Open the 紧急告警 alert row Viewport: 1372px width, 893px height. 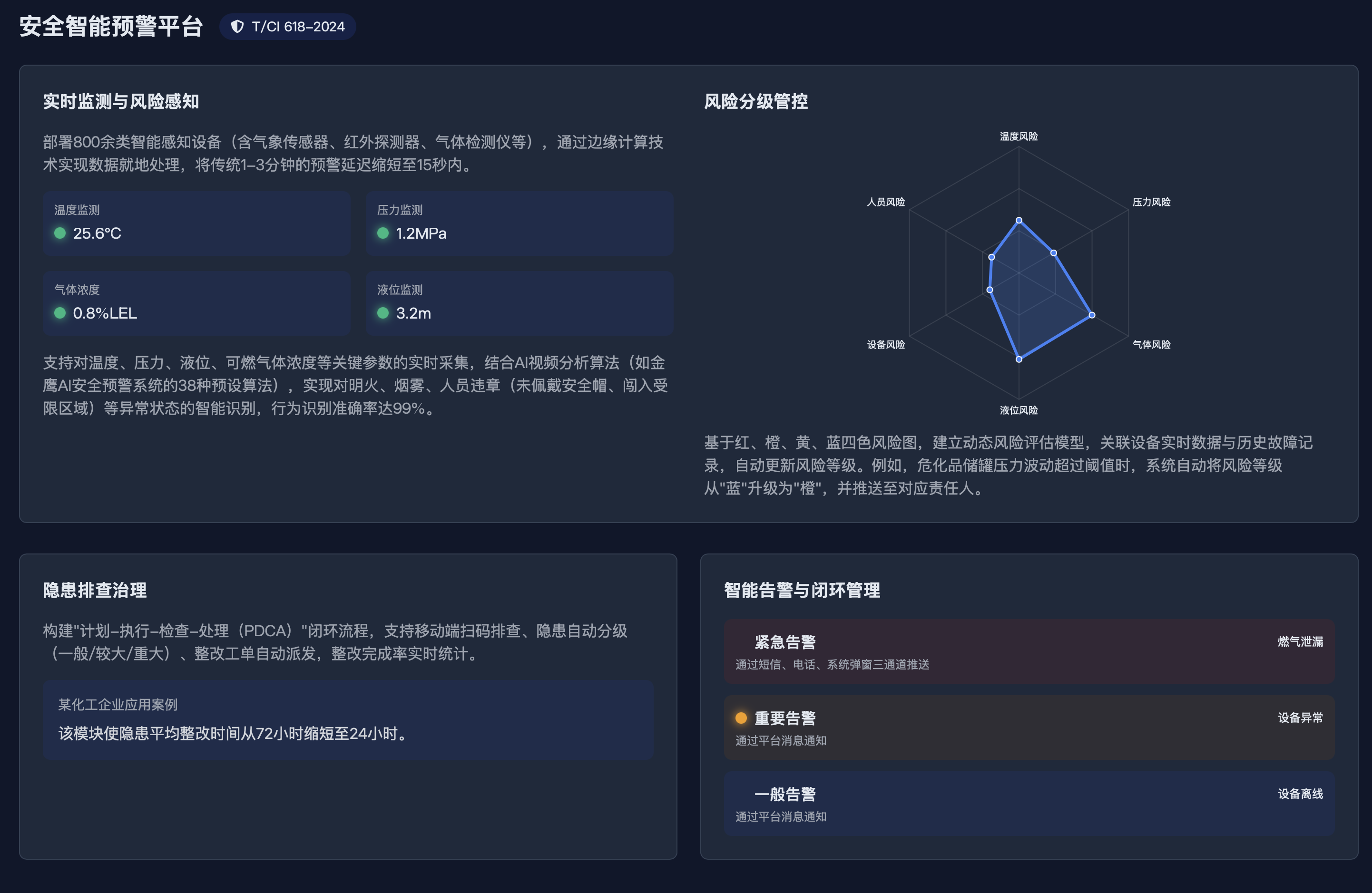coord(1029,651)
